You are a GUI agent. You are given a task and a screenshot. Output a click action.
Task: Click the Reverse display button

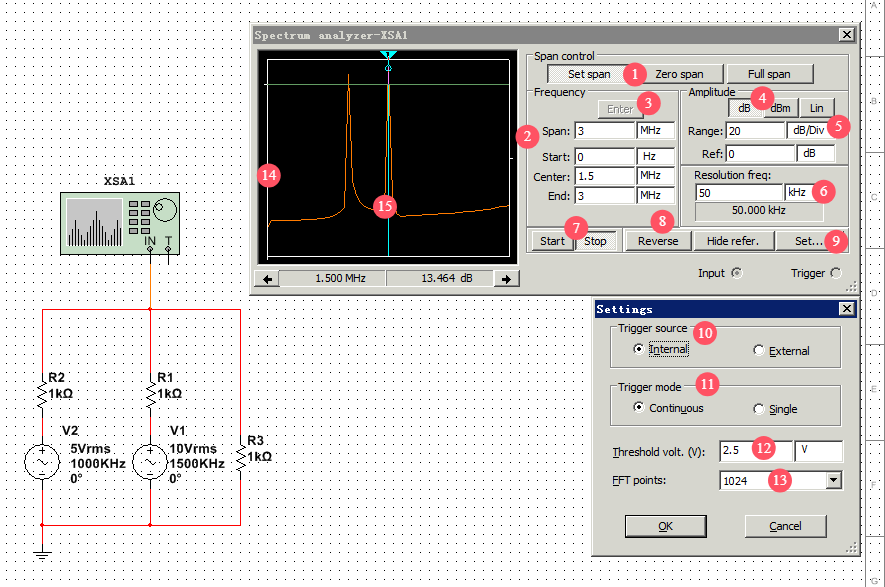click(x=658, y=241)
